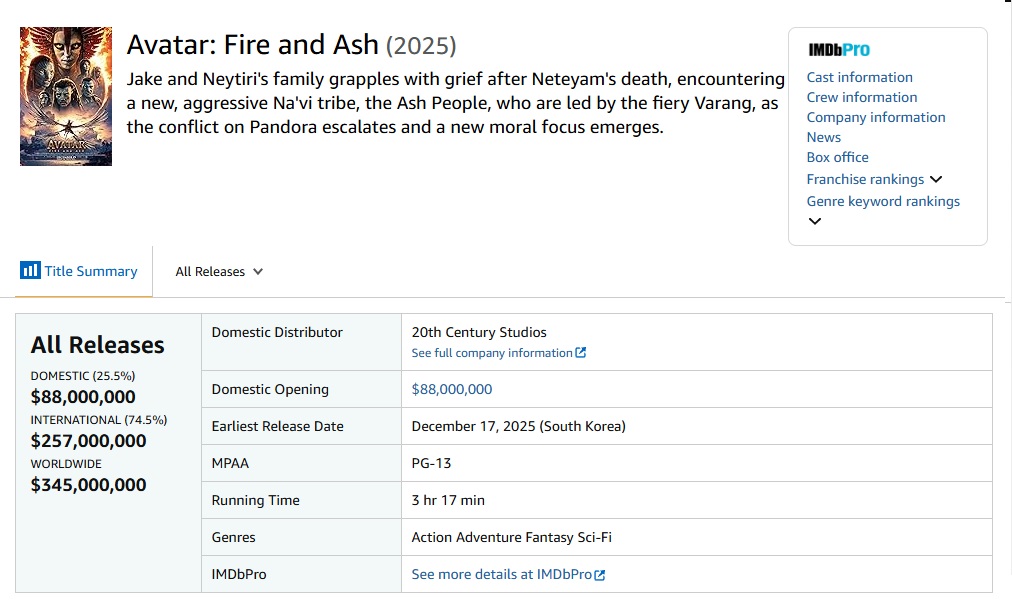1012x607 pixels.
Task: Open the News link
Action: click(x=823, y=137)
